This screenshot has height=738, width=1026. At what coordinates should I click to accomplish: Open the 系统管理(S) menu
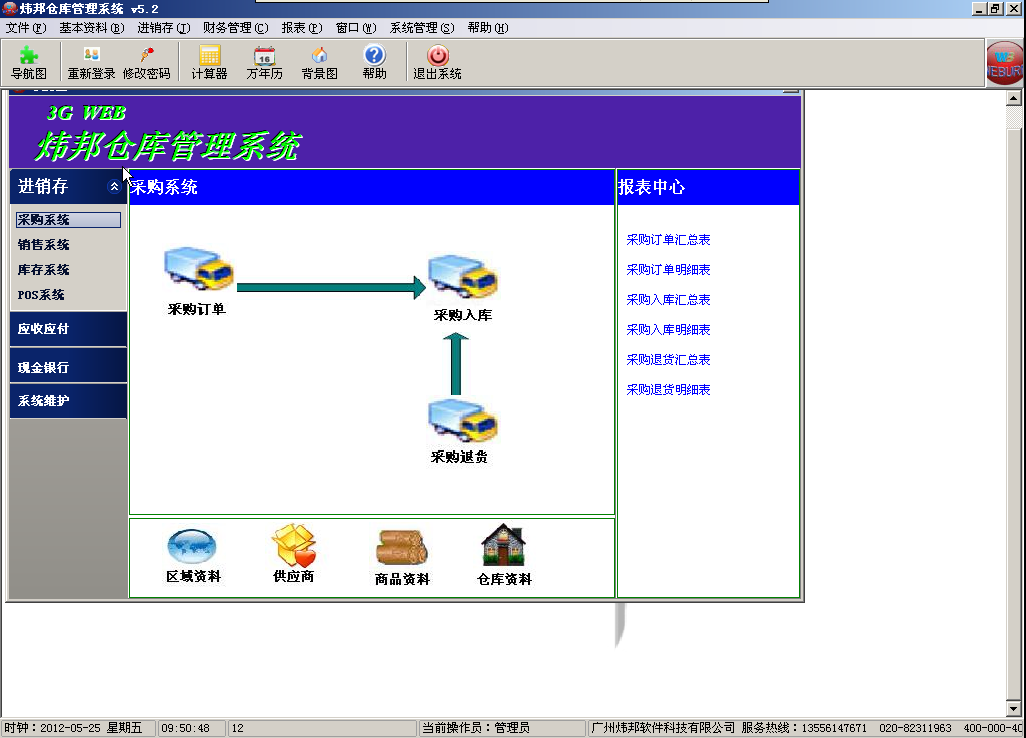422,27
